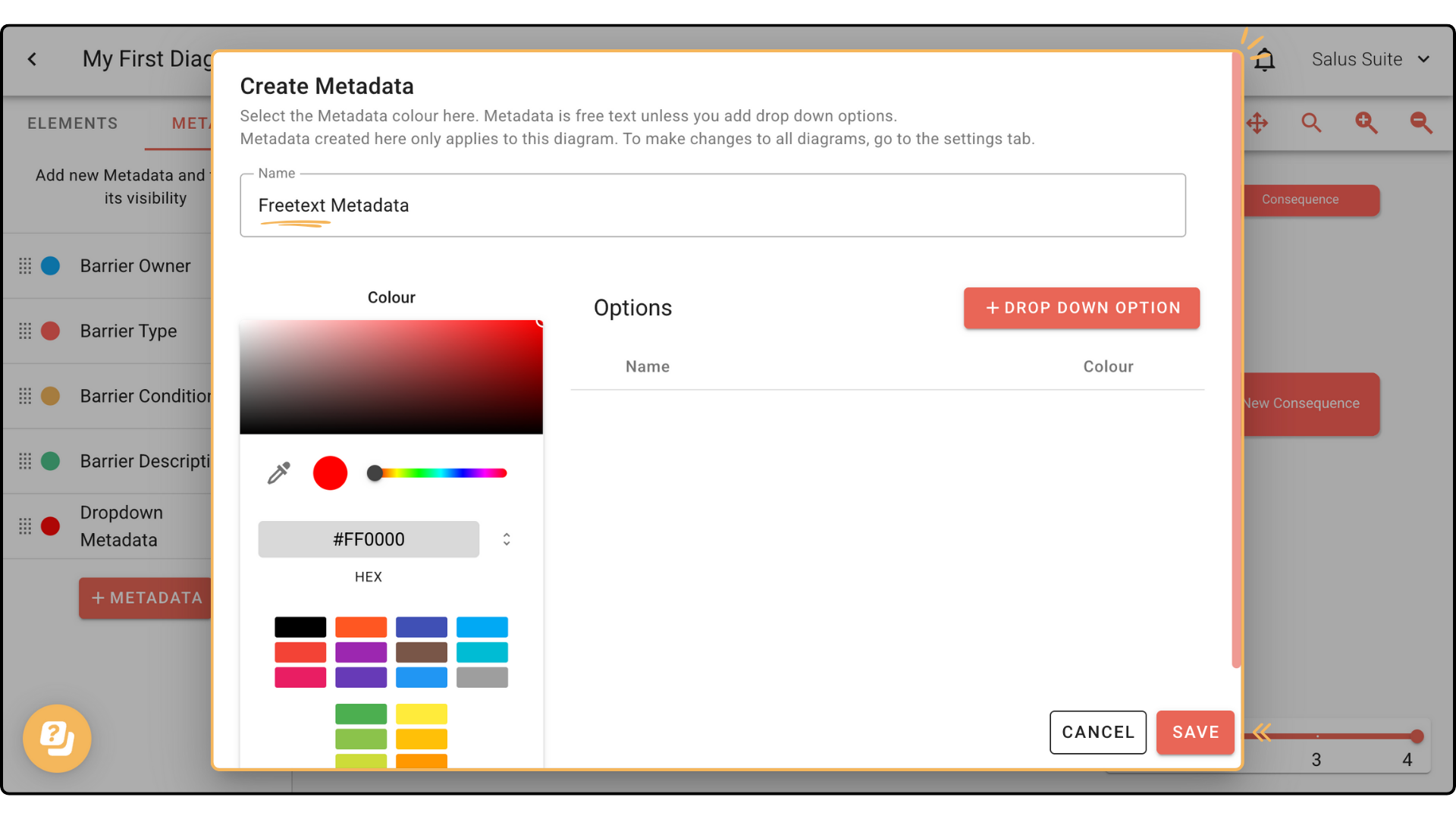This screenshot has width=1456, height=819.
Task: Select the pan tool in the toolbar
Action: click(x=1258, y=122)
